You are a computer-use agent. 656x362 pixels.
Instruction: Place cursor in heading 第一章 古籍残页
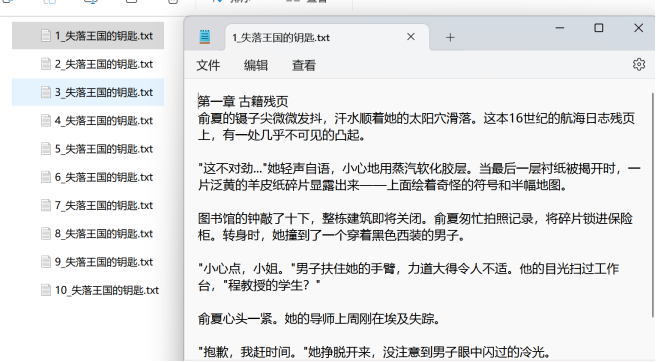(x=243, y=102)
